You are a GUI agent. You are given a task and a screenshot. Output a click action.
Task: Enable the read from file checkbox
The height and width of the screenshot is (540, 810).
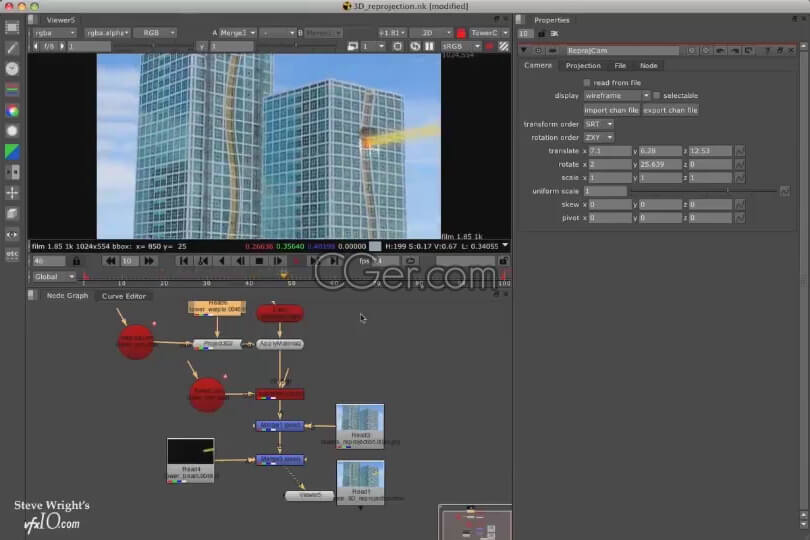(587, 83)
